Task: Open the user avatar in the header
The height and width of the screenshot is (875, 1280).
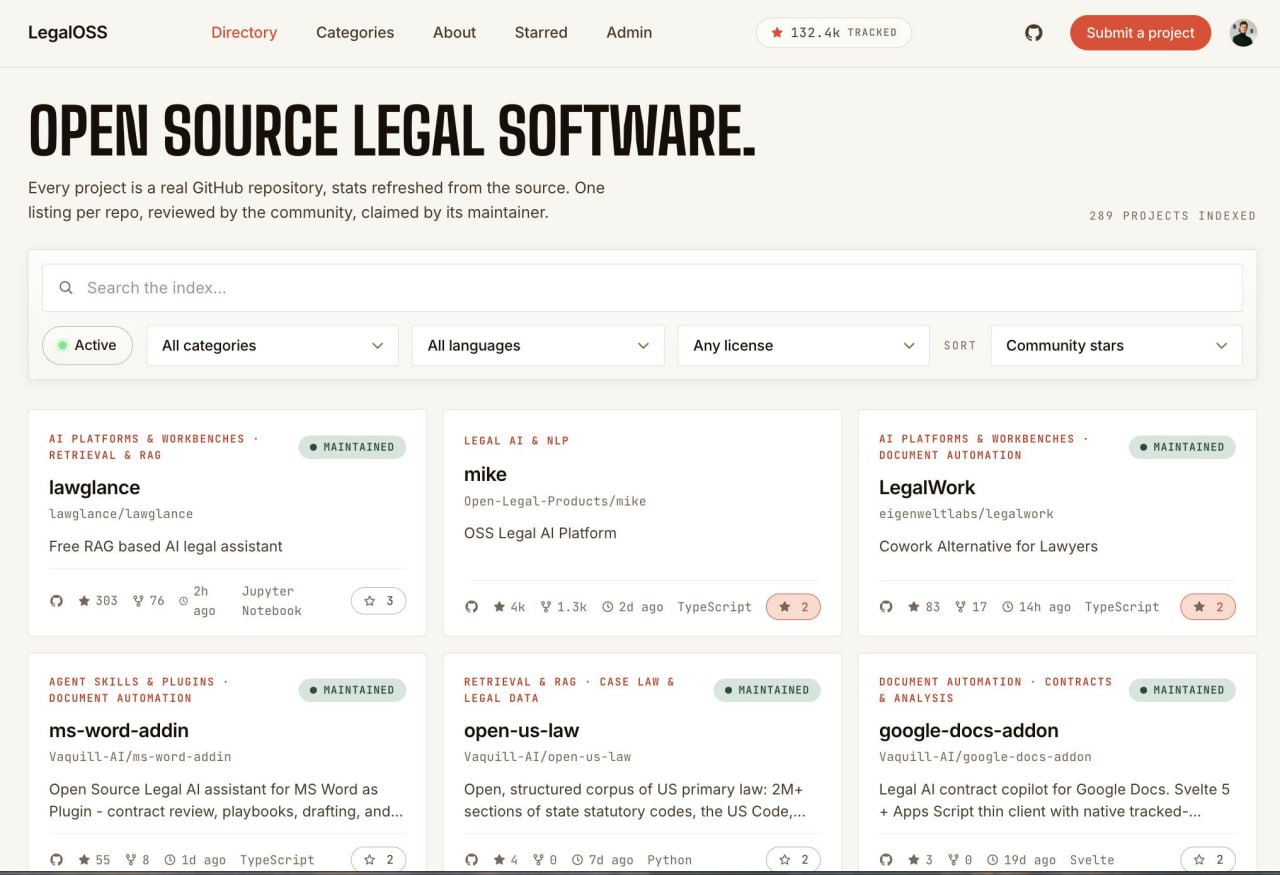Action: 1243,33
